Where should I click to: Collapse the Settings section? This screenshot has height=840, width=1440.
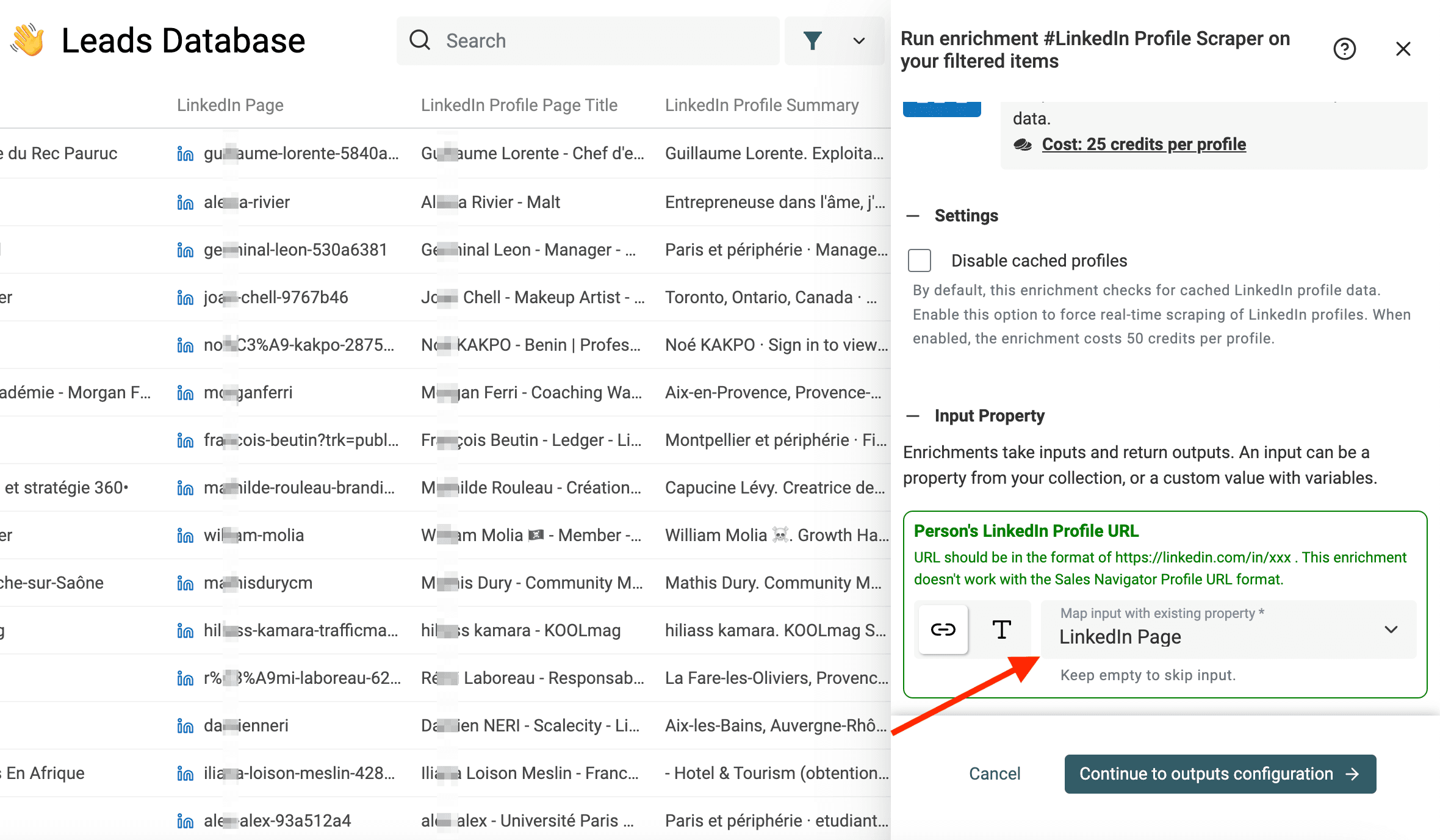coord(913,216)
